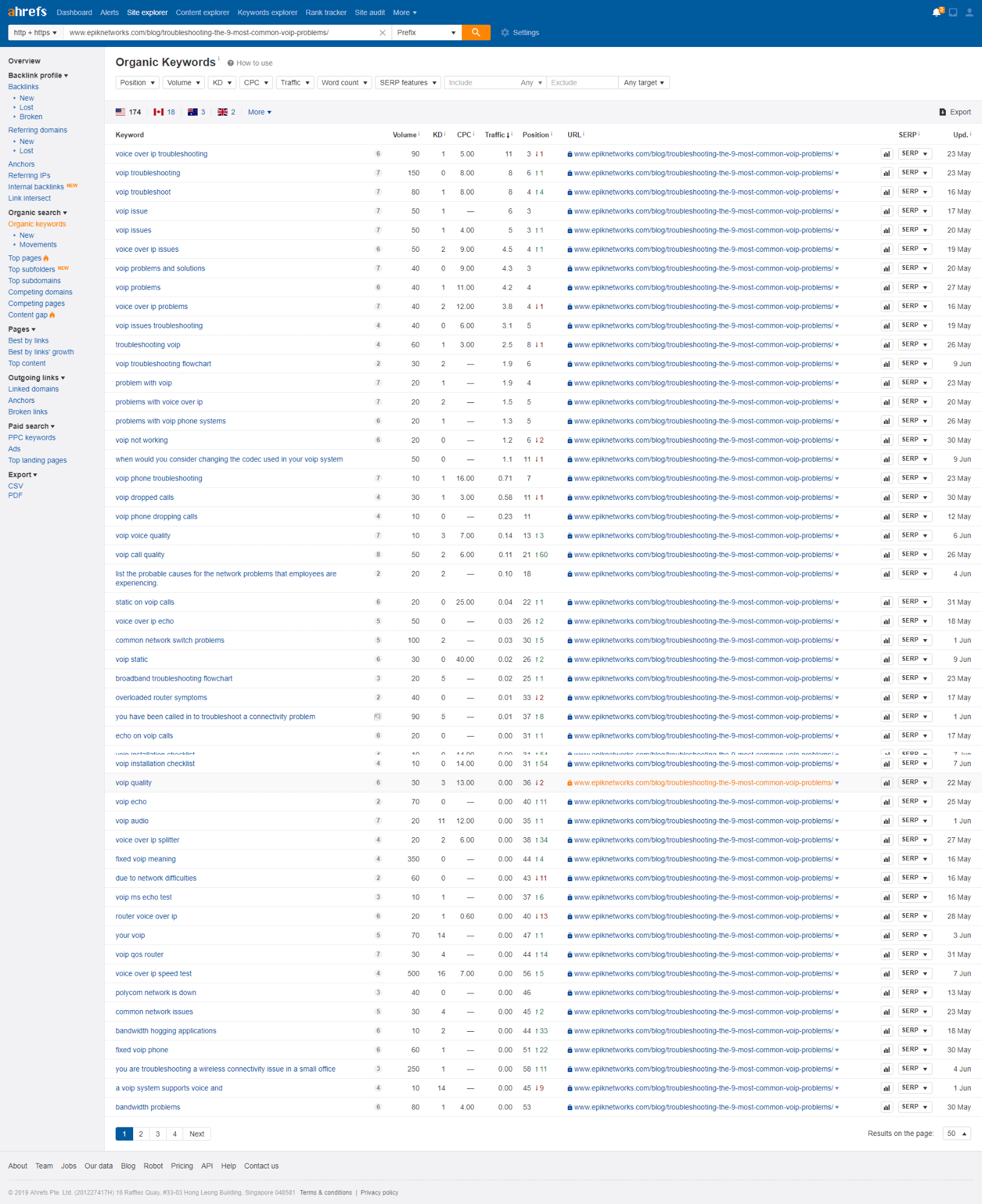
Task: Click the orange search magnifier button
Action: tap(476, 33)
